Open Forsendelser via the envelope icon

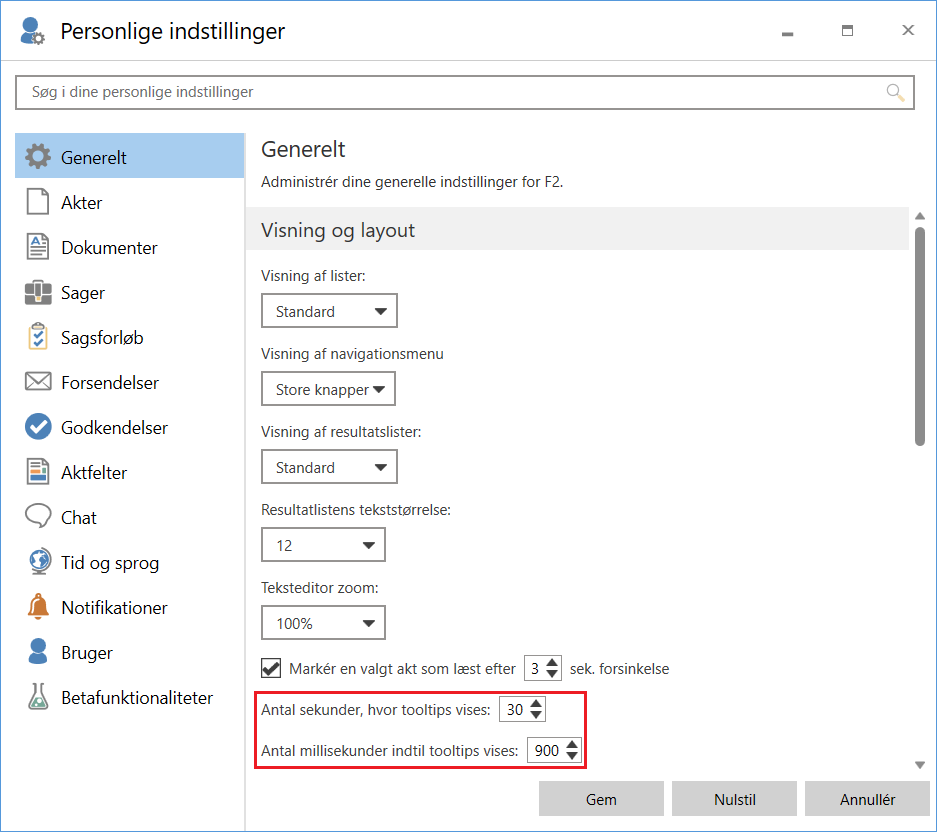(36, 381)
